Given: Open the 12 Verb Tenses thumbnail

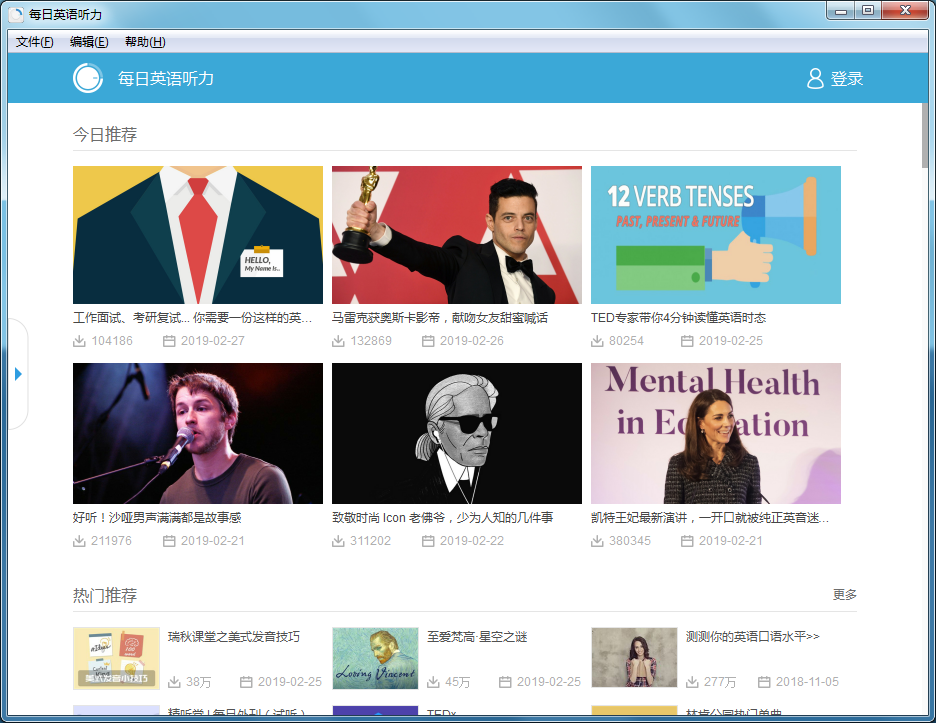Looking at the screenshot, I should click(716, 235).
